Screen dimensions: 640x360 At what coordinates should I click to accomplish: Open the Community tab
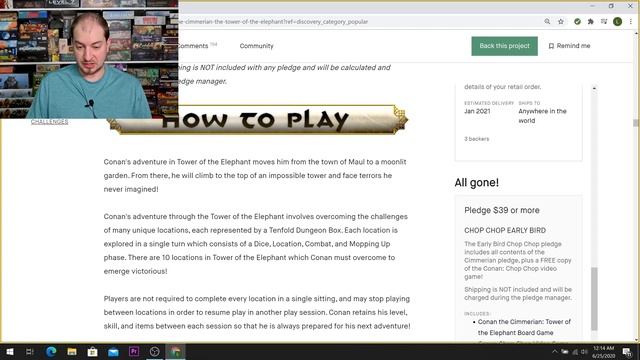(256, 46)
